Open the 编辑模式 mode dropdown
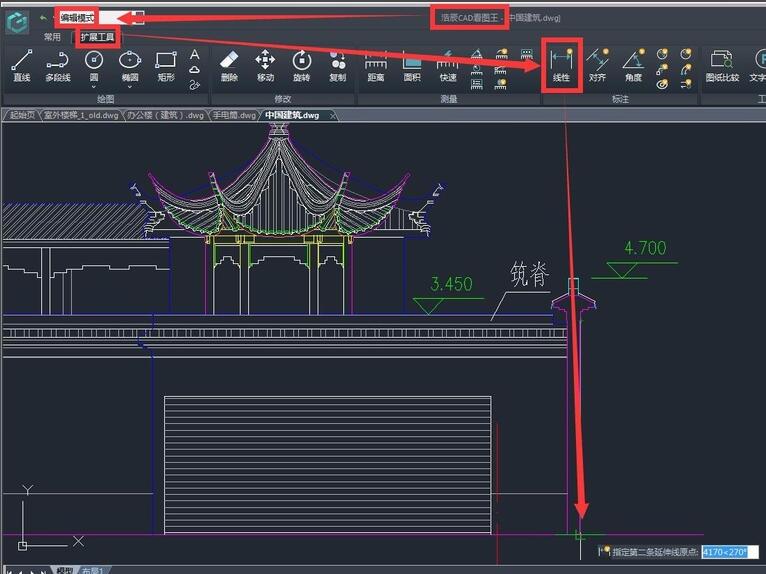Viewport: 766px width, 574px height. click(x=137, y=18)
